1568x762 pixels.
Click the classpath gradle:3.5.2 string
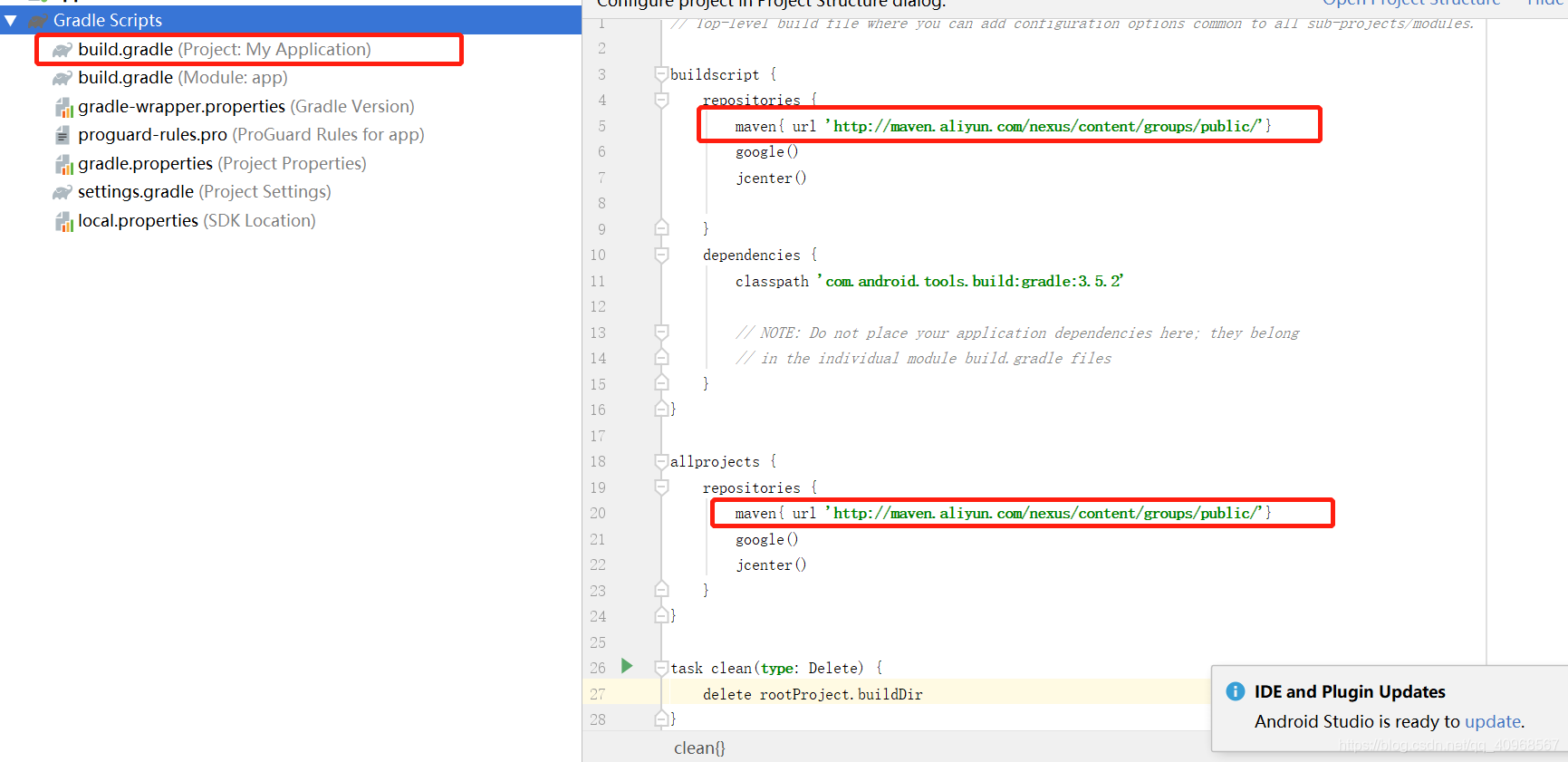tap(970, 281)
